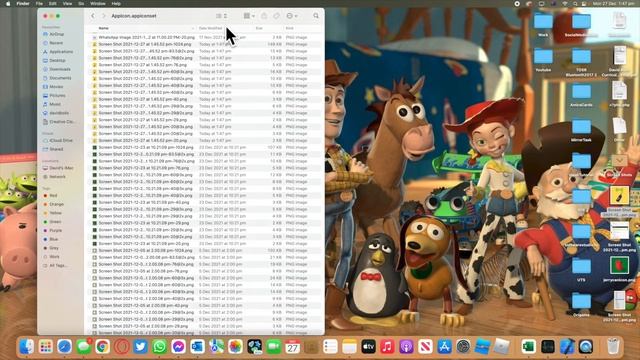The image size is (640, 360).
Task: Open Twitter from the Dock
Action: coord(140,347)
